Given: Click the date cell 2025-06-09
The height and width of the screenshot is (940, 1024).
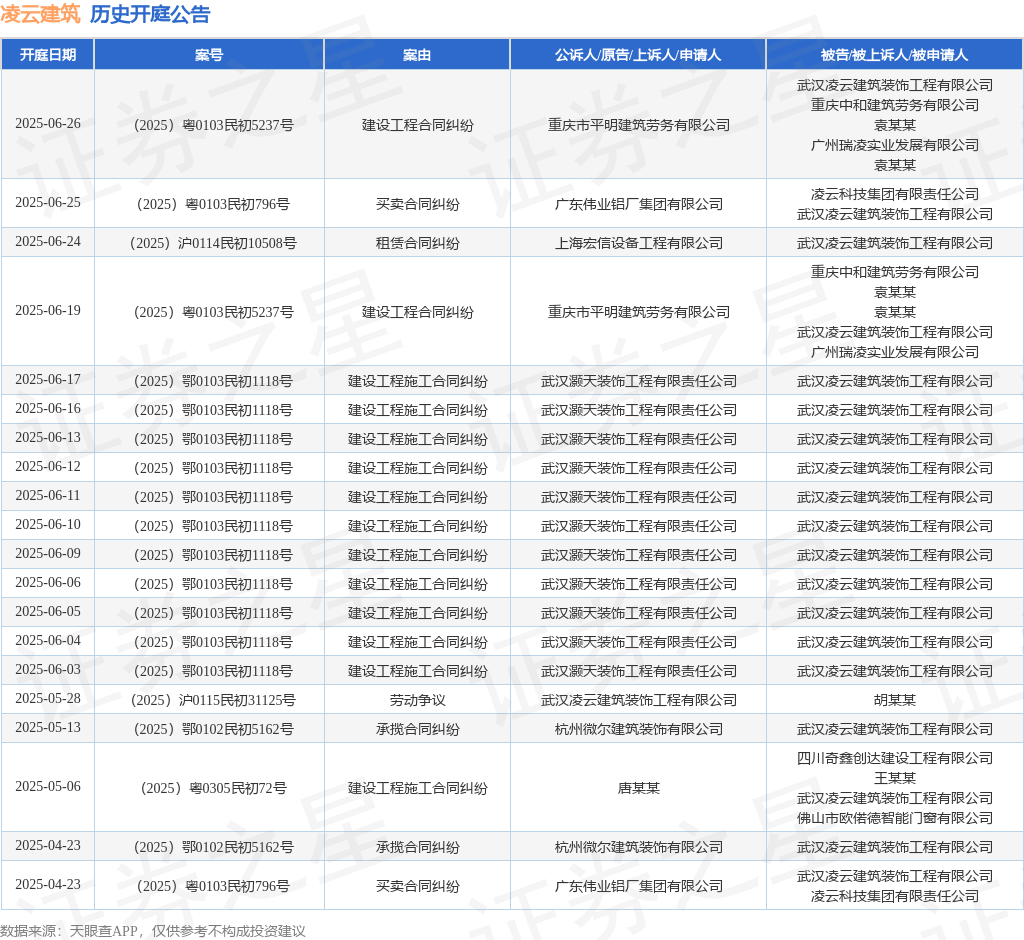Looking at the screenshot, I should click(48, 553).
